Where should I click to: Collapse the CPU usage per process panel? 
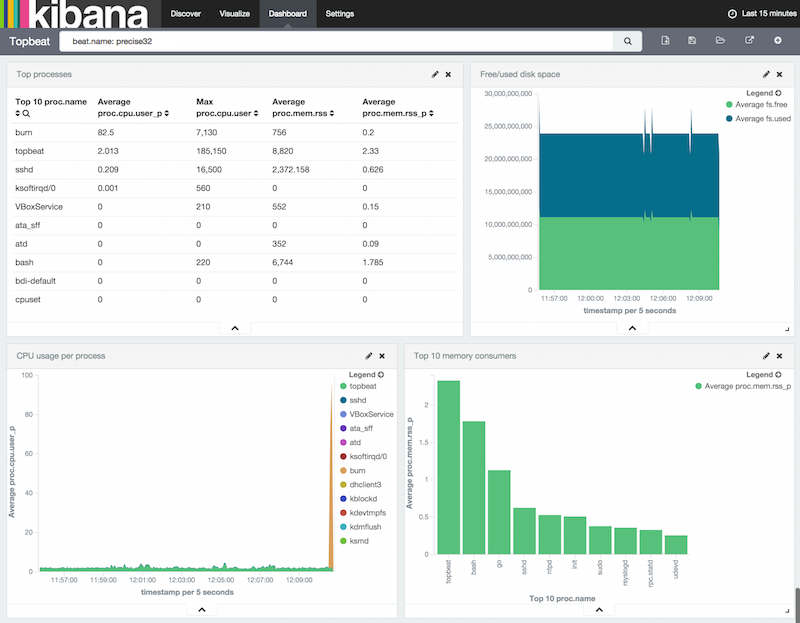[201, 609]
